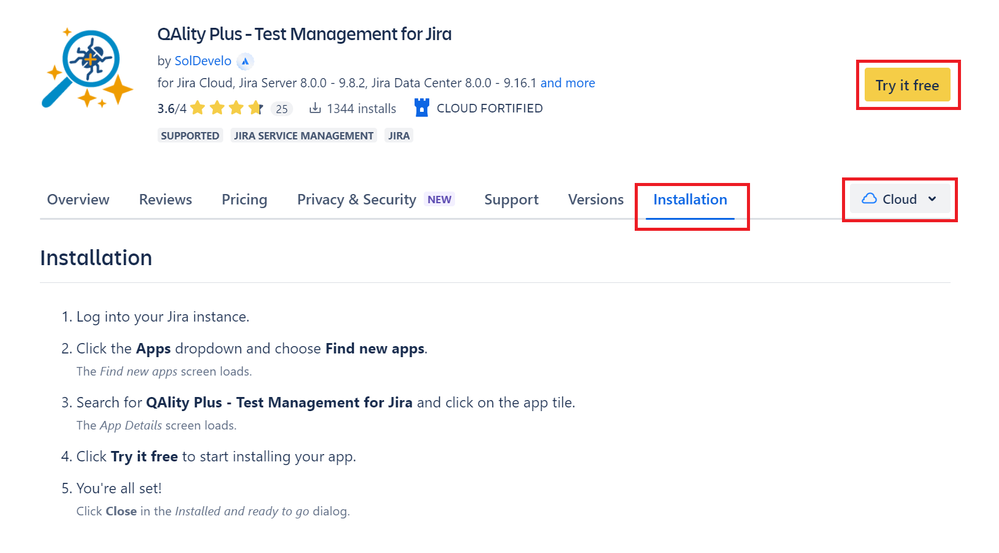Open the Pricing tab
This screenshot has width=999, height=553.
click(245, 199)
